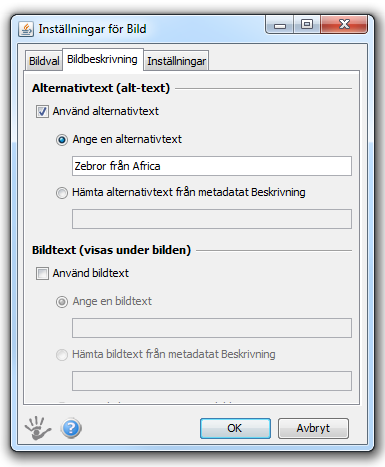Click the Zebror från Africa text field
This screenshot has width=385, height=467.
pos(212,166)
